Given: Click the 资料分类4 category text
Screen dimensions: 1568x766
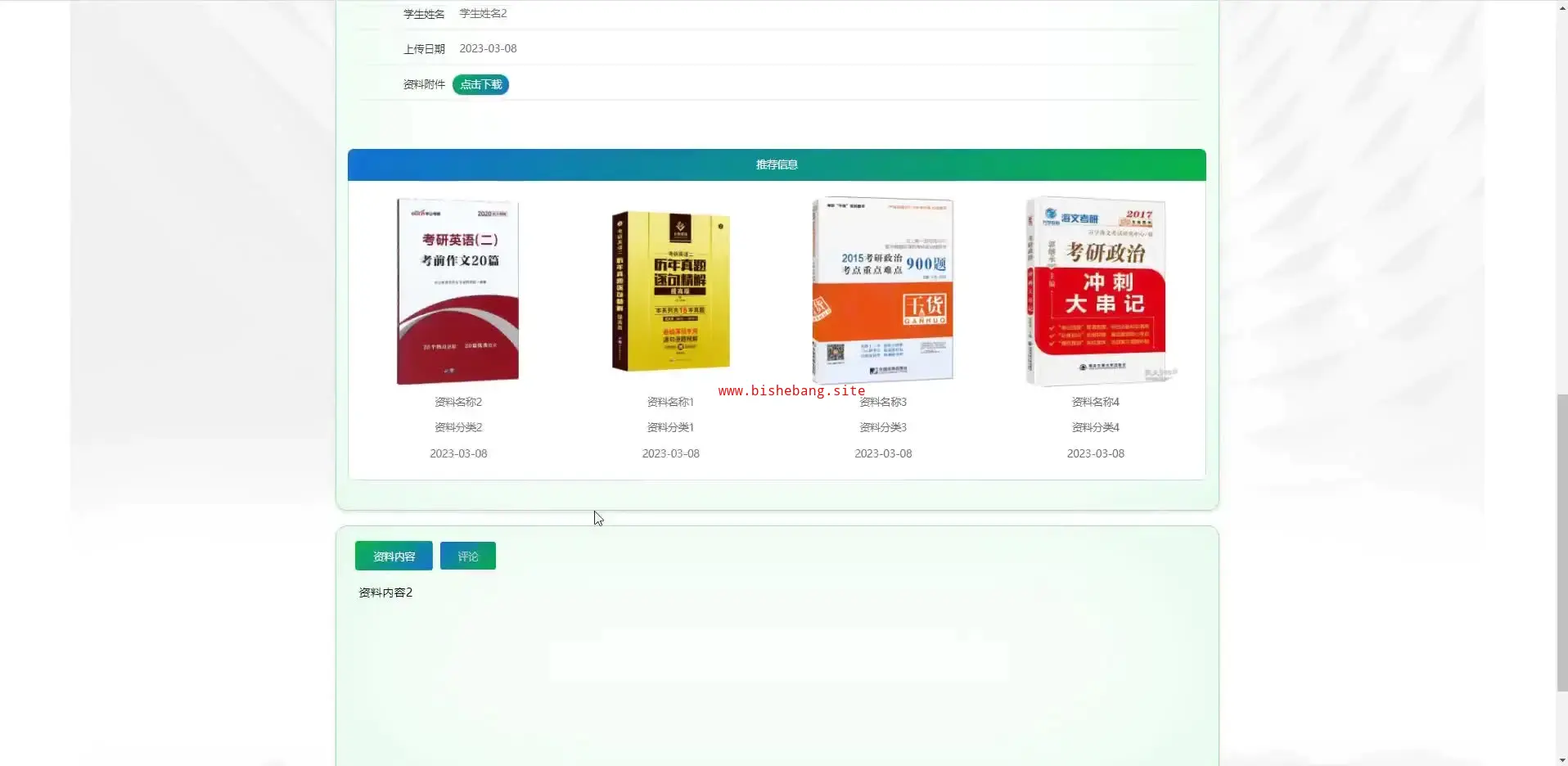Looking at the screenshot, I should [x=1096, y=427].
